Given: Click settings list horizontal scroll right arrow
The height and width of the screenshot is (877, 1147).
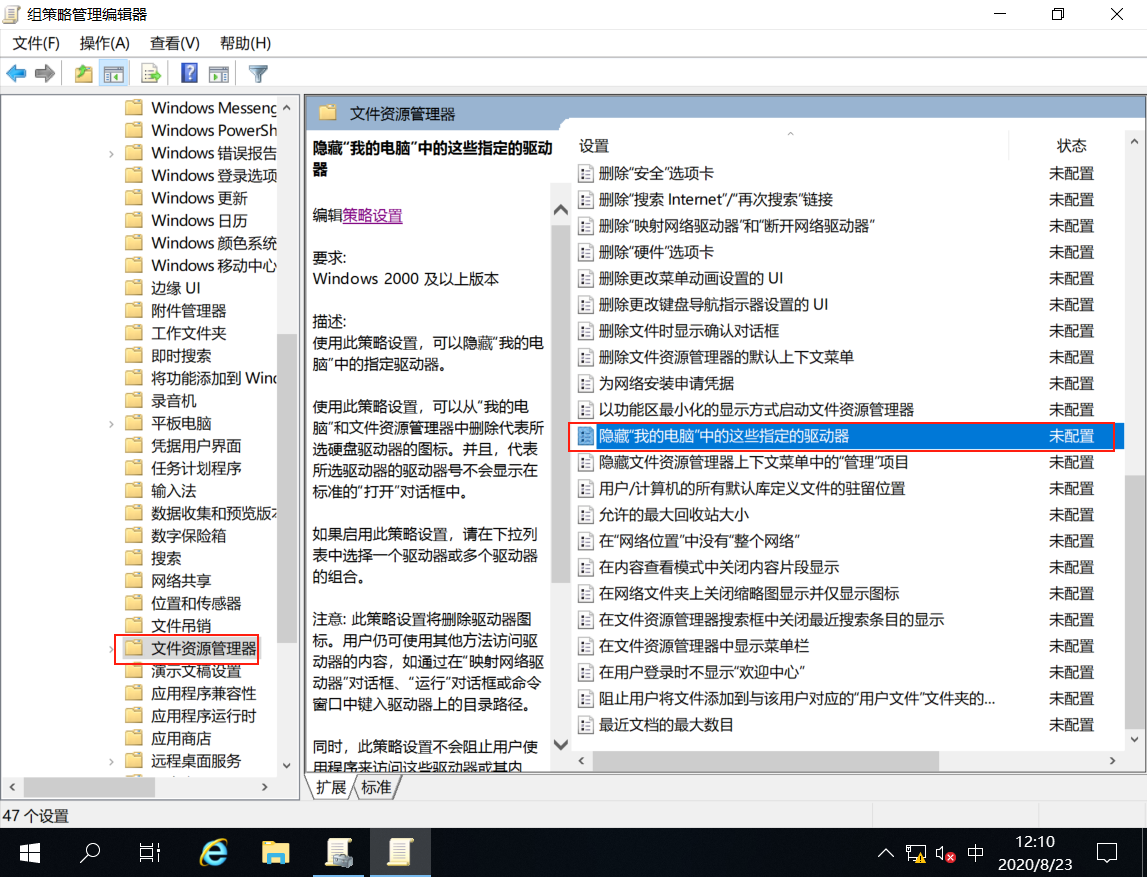Looking at the screenshot, I should (x=1113, y=761).
